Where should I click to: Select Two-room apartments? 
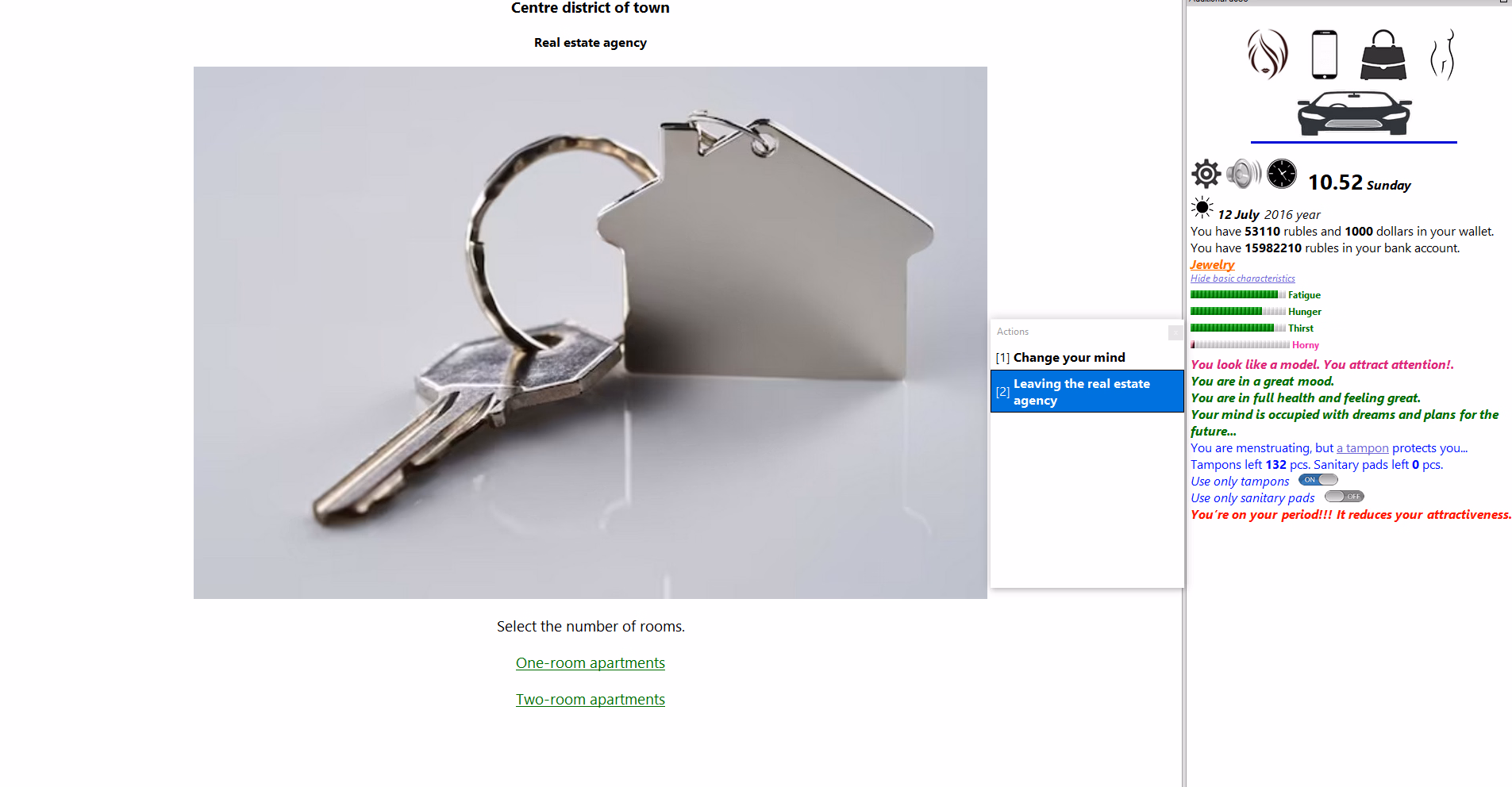pos(591,700)
